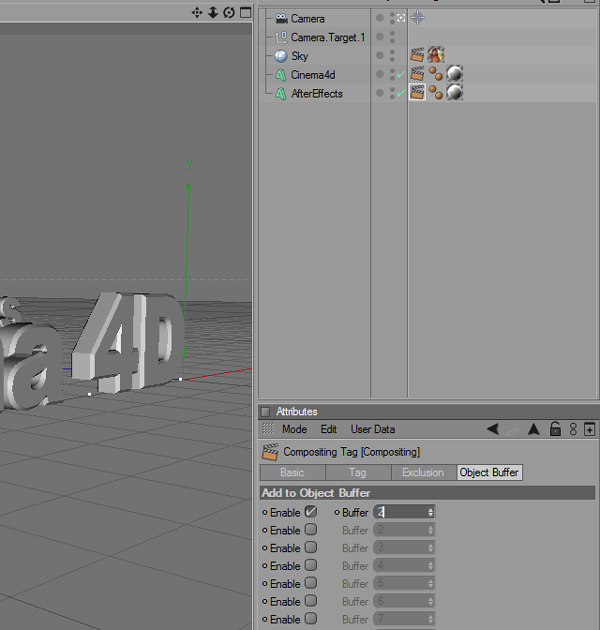Click the Compositing Tag [Compositing] title

(x=352, y=452)
